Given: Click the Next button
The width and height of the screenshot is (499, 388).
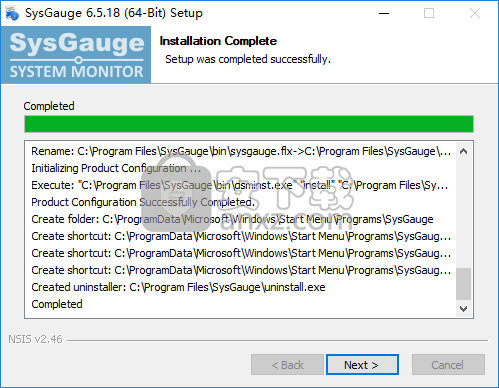Looking at the screenshot, I should point(362,365).
